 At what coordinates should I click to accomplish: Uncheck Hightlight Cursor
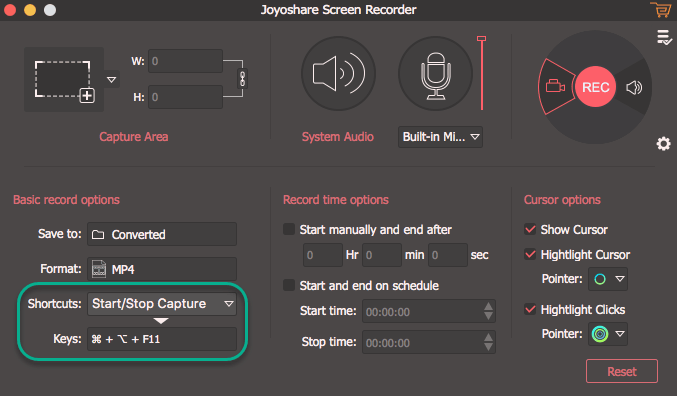pyautogui.click(x=530, y=254)
